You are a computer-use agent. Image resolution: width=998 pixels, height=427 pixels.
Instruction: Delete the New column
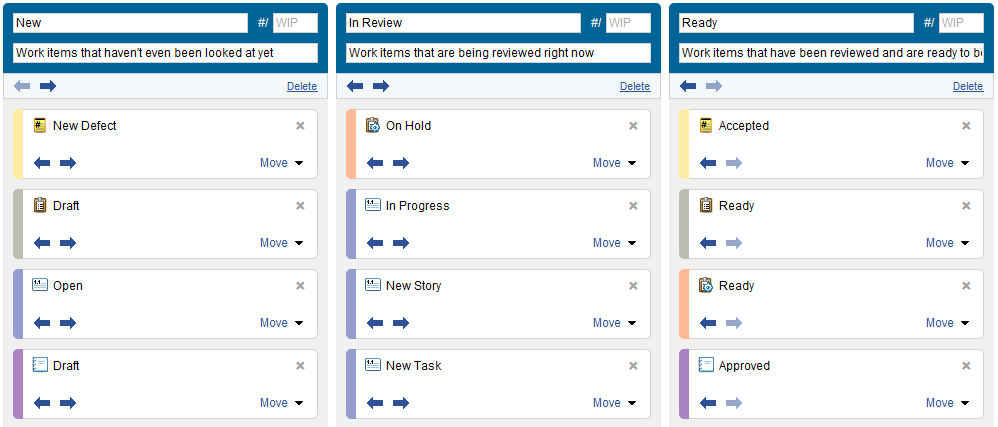pyautogui.click(x=302, y=87)
